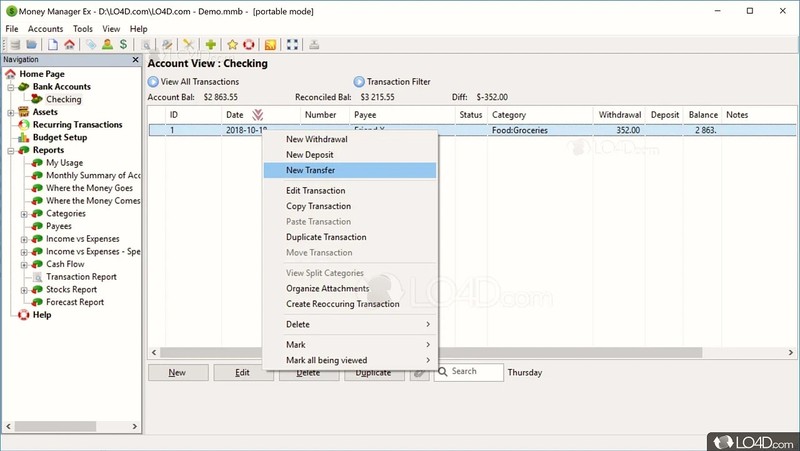Open Mark all being viewed submenu
This screenshot has width=800, height=451.
click(350, 360)
